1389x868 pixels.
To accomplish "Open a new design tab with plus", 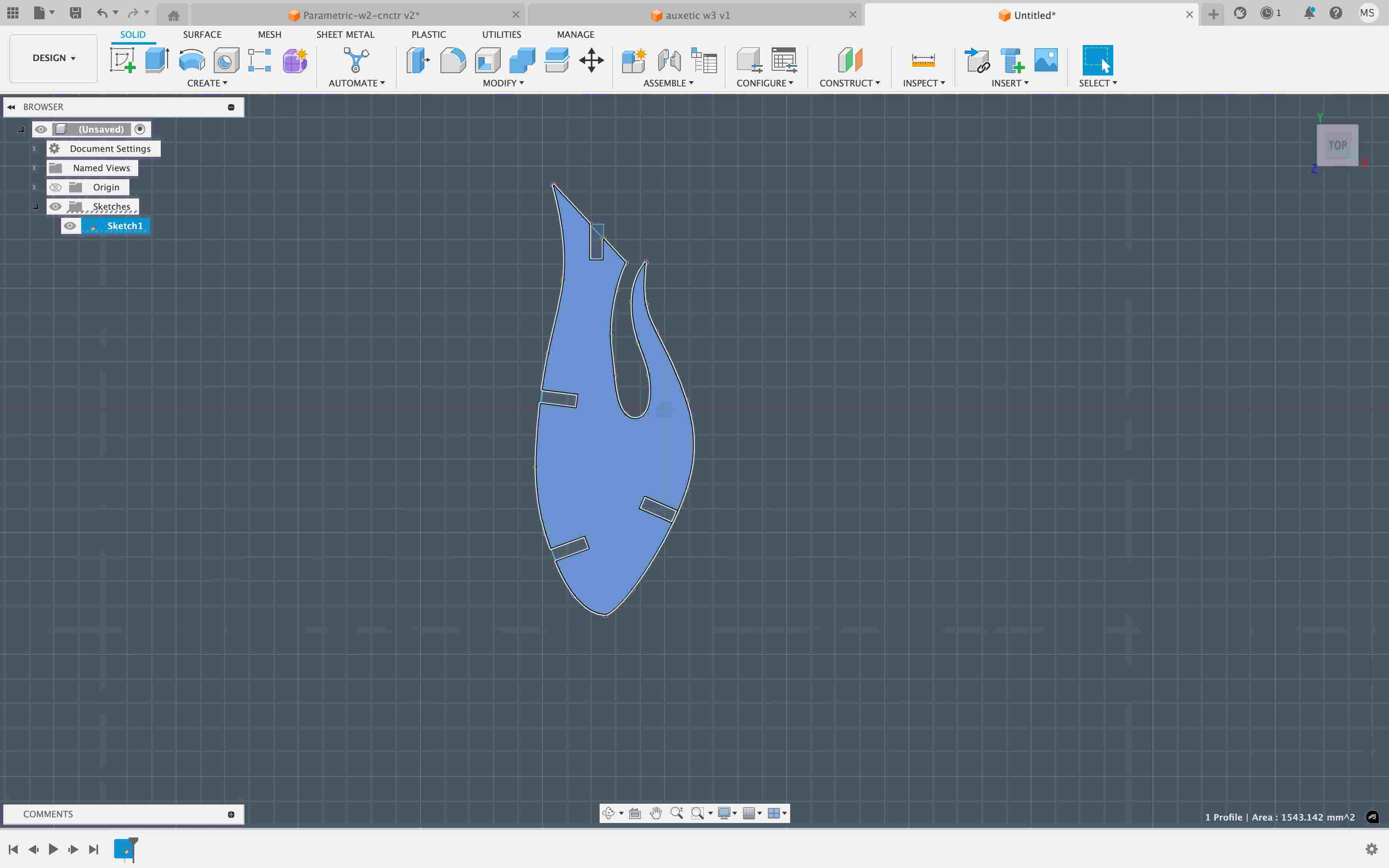I will (x=1213, y=14).
